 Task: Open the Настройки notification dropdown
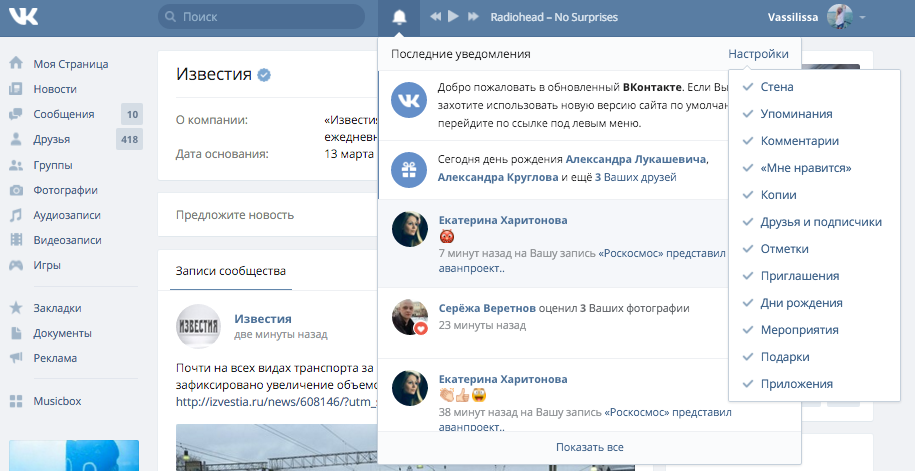(x=758, y=54)
